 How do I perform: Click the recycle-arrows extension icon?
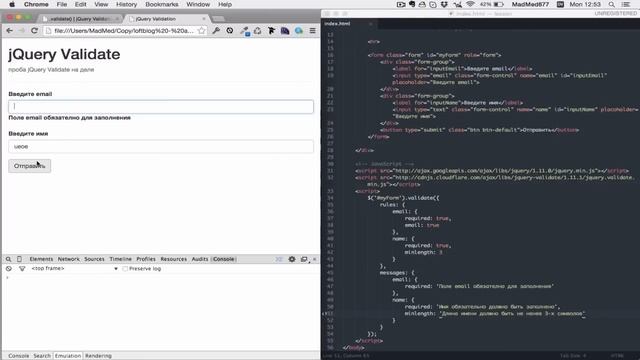point(258,31)
